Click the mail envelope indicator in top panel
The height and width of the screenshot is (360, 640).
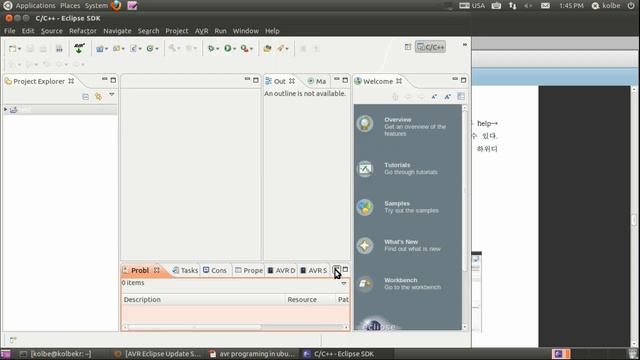[545, 6]
